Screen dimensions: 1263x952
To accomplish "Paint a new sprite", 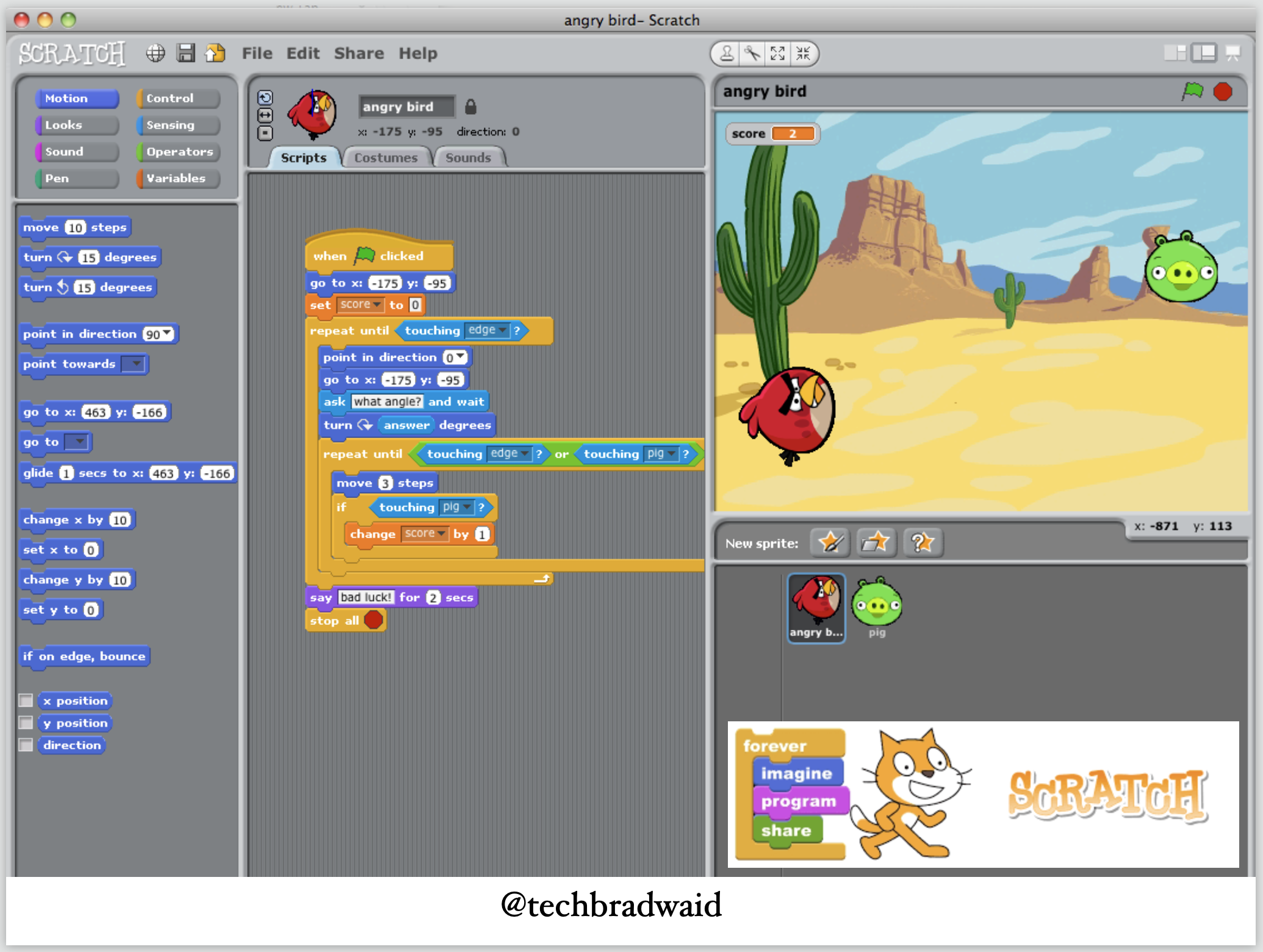I will [830, 542].
